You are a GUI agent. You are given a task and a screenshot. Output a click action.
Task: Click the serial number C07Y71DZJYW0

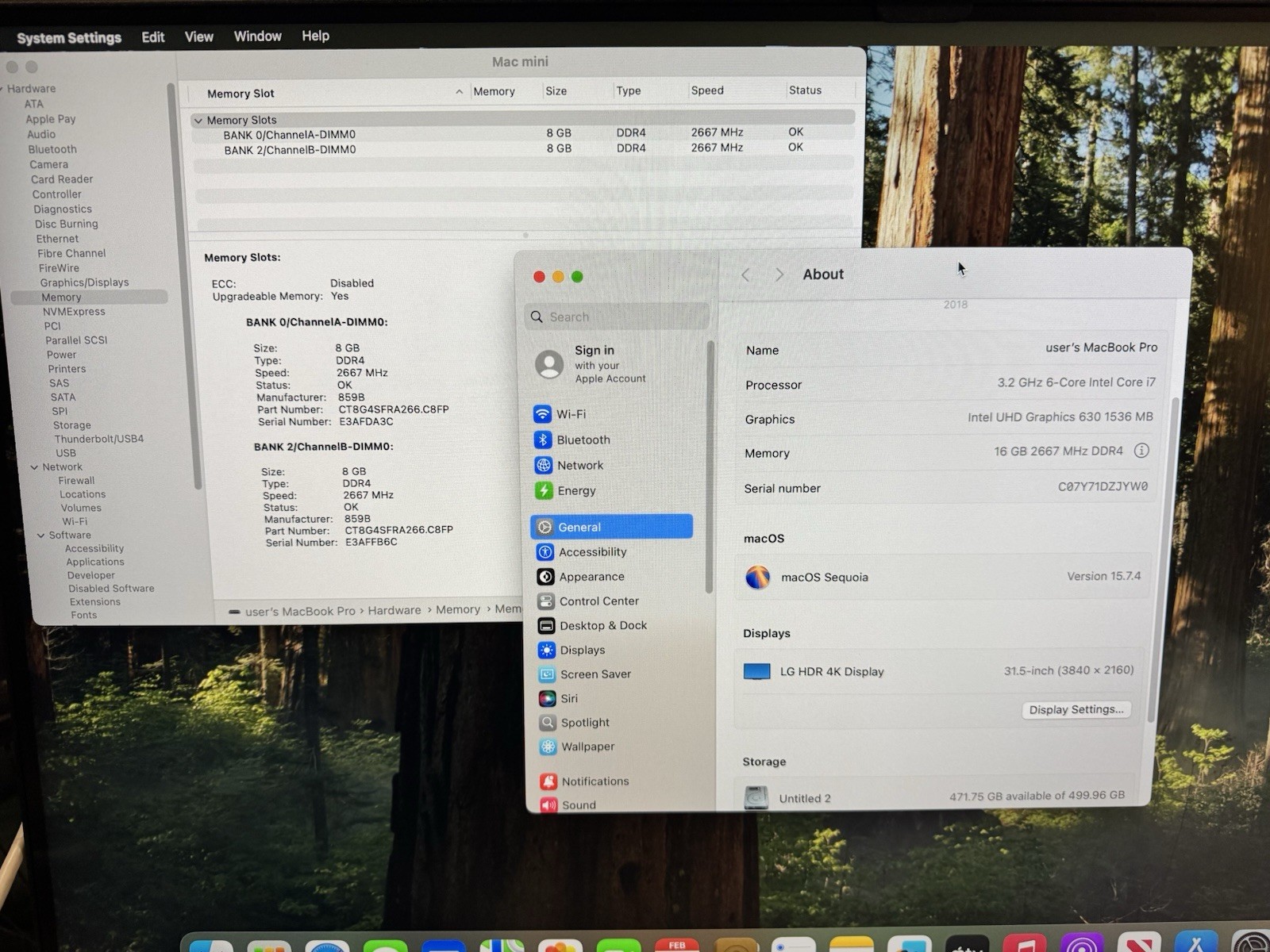pyautogui.click(x=1103, y=486)
